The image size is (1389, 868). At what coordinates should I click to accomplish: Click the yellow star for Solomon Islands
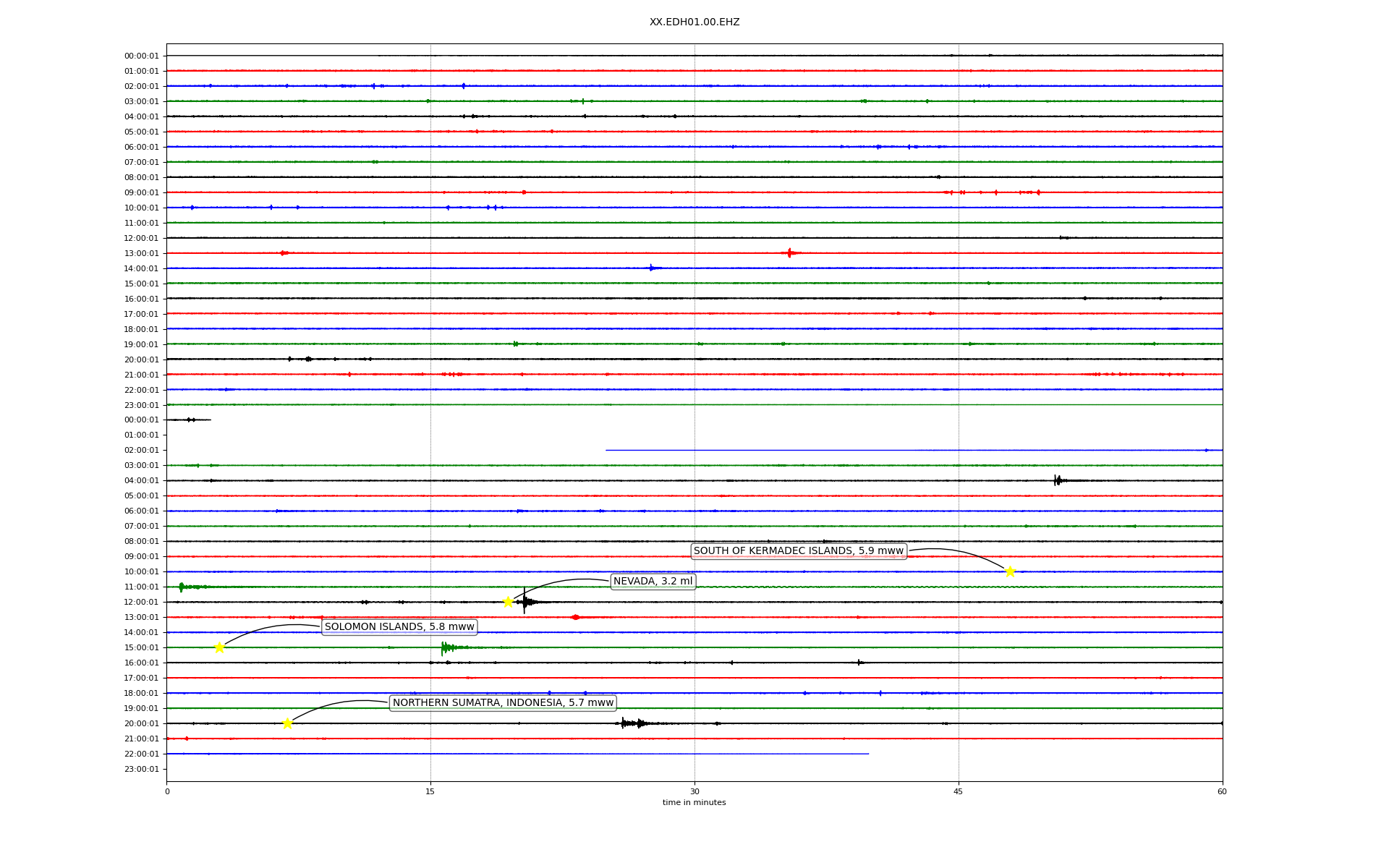[x=219, y=647]
